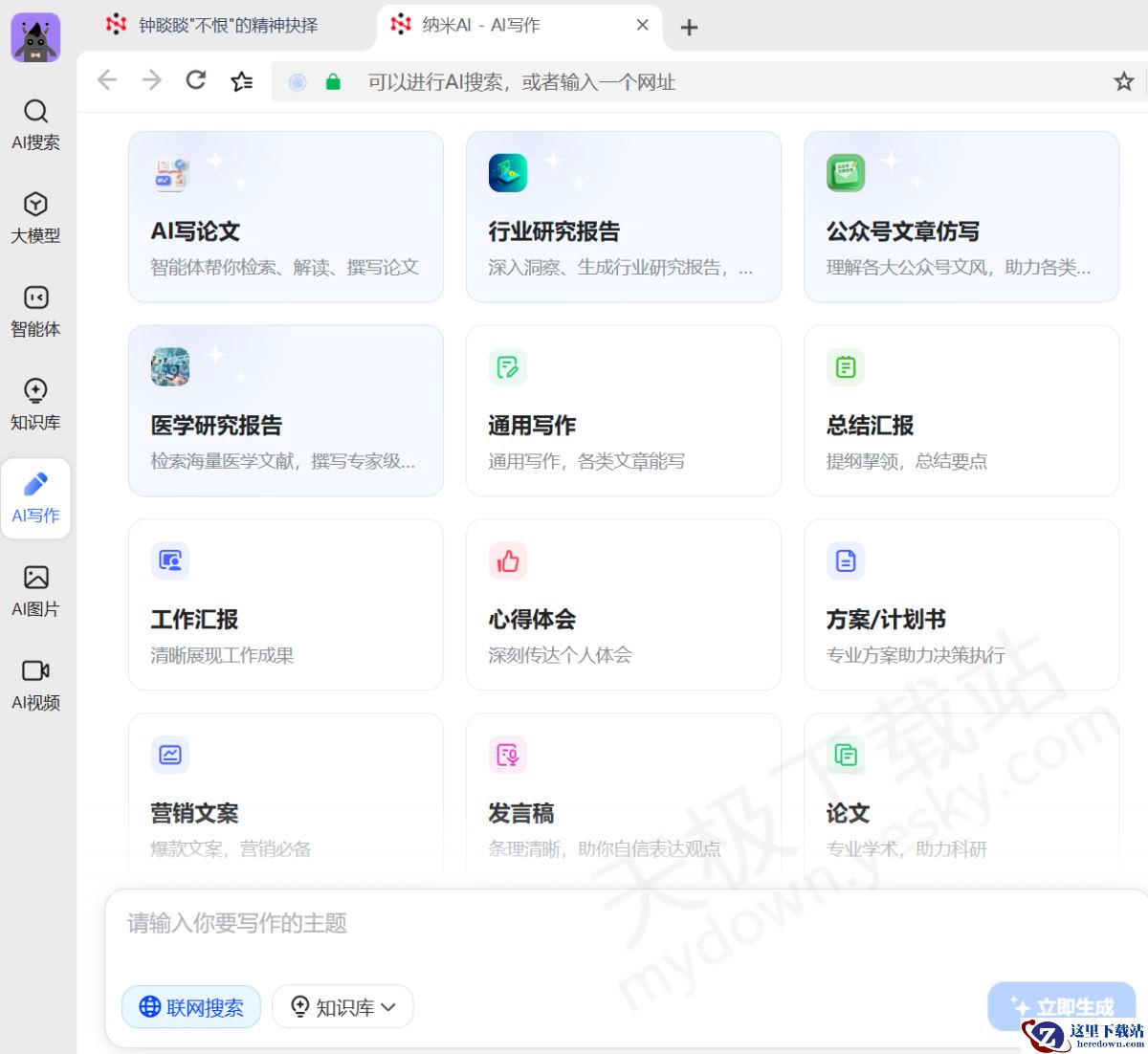The width and height of the screenshot is (1148, 1054).
Task: Click the 营销文案 card icon
Action: click(x=170, y=755)
